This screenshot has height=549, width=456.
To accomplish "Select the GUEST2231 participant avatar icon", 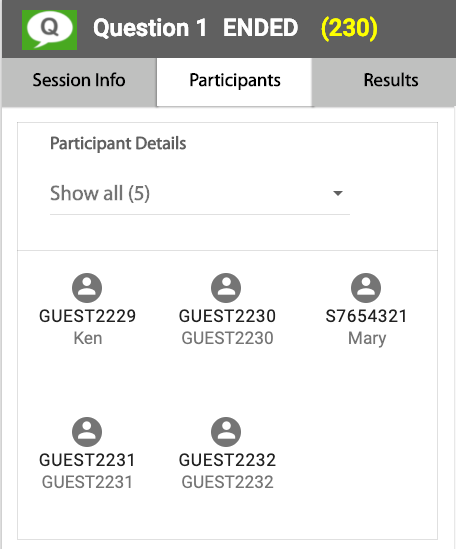I will click(87, 432).
